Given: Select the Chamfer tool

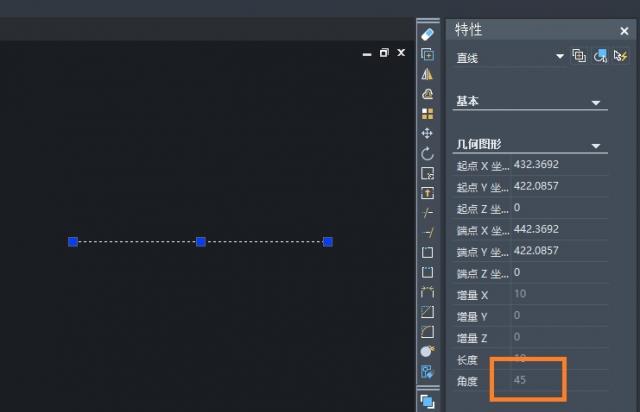Looking at the screenshot, I should pyautogui.click(x=427, y=312).
